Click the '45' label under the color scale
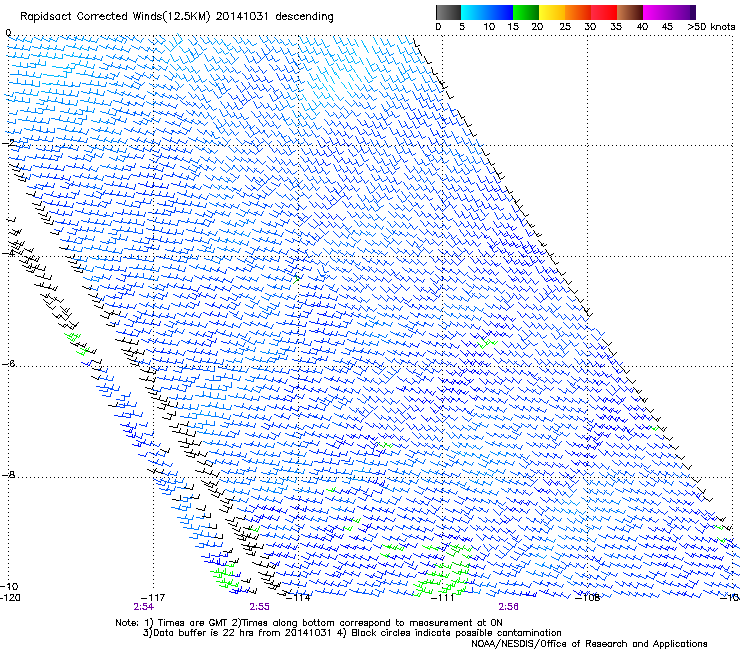Image resolution: width=740 pixels, height=650 pixels. (x=667, y=27)
